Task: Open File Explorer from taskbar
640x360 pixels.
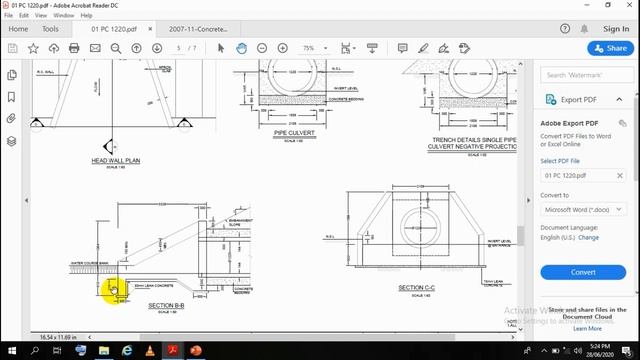Action: click(104, 351)
